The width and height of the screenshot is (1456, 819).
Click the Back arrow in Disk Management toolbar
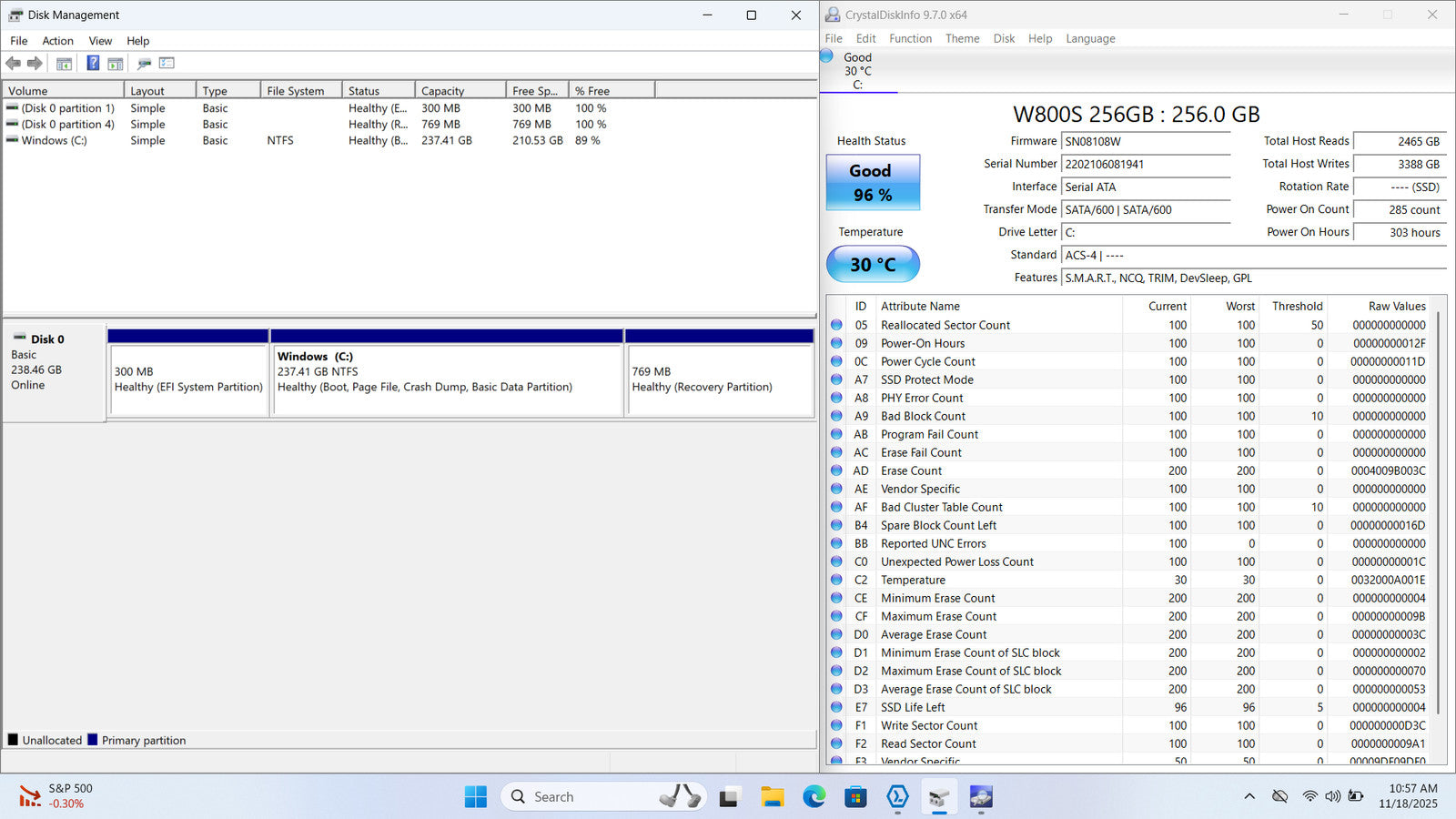point(13,64)
